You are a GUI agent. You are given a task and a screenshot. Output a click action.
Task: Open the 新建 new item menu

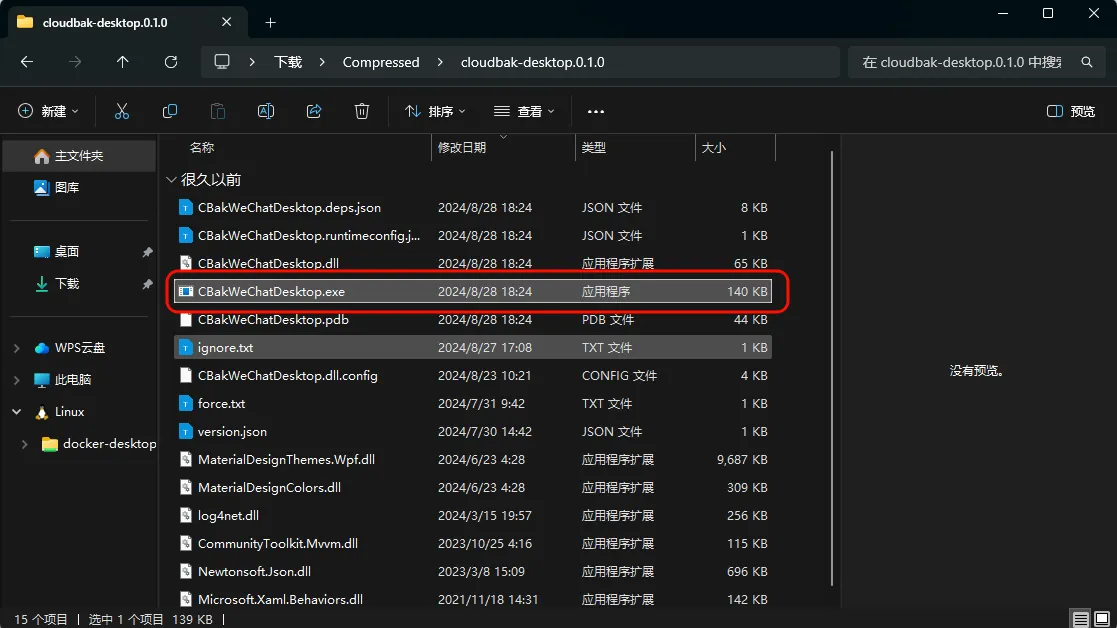(x=49, y=111)
